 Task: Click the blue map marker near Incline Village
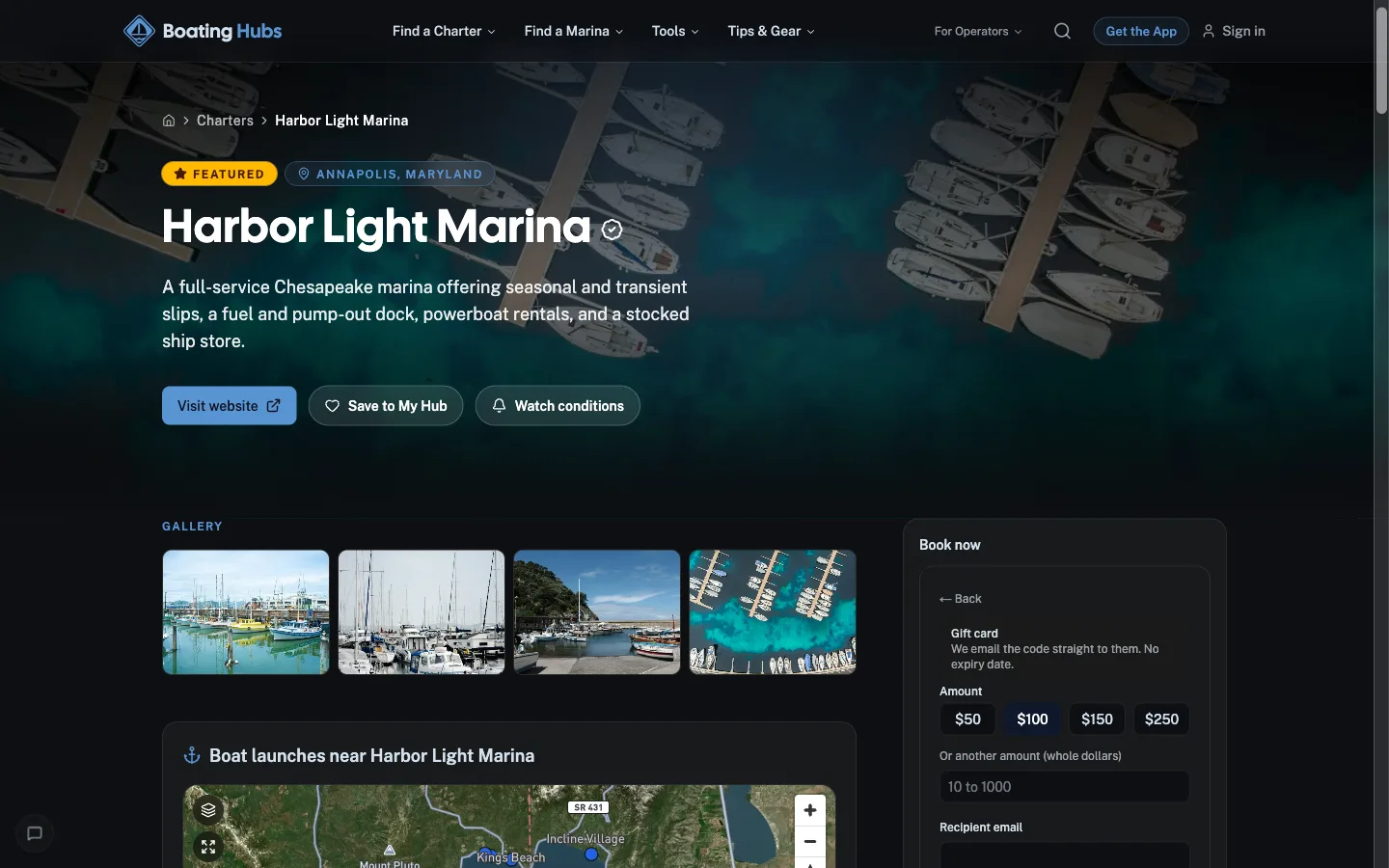(x=591, y=854)
